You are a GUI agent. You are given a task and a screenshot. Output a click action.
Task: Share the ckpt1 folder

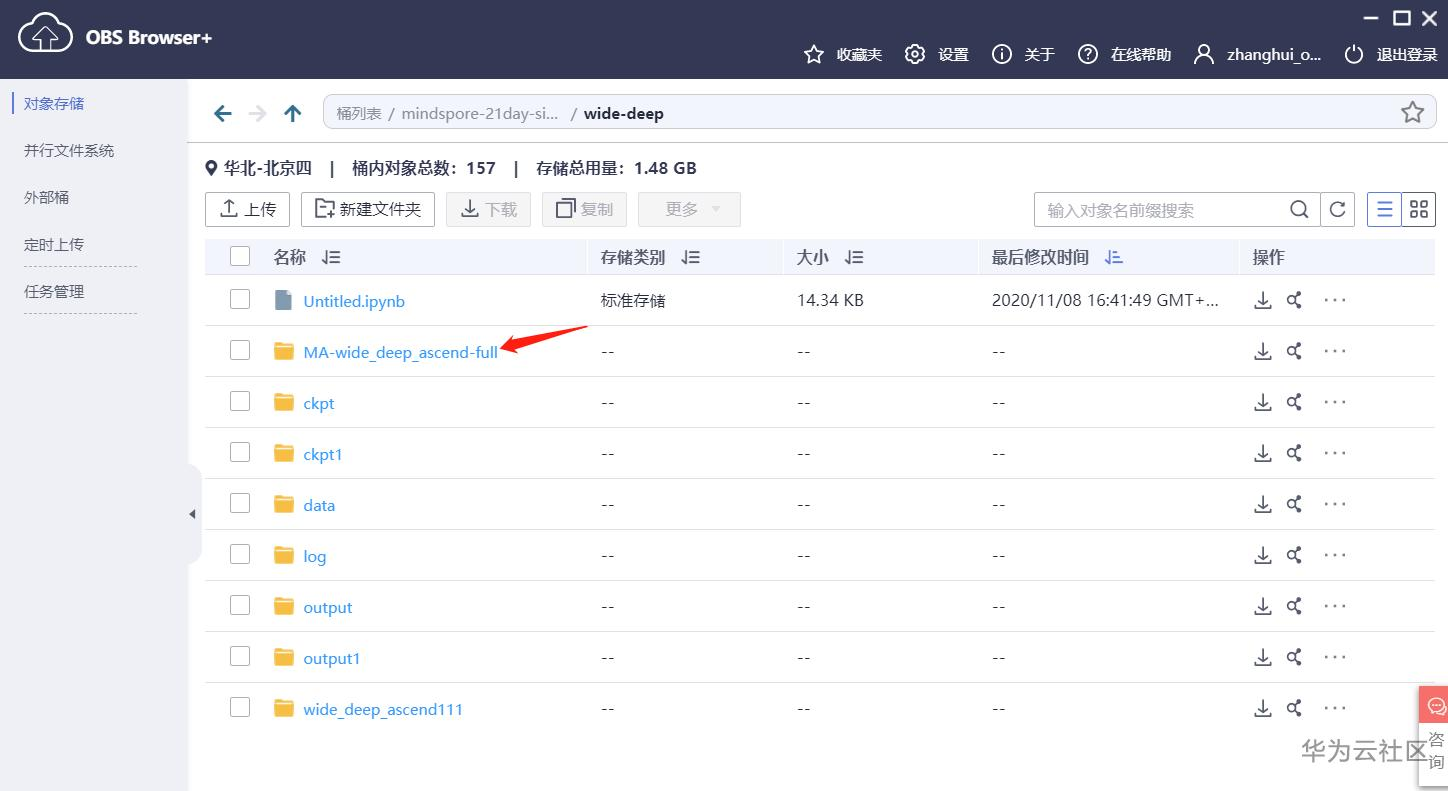click(x=1294, y=453)
